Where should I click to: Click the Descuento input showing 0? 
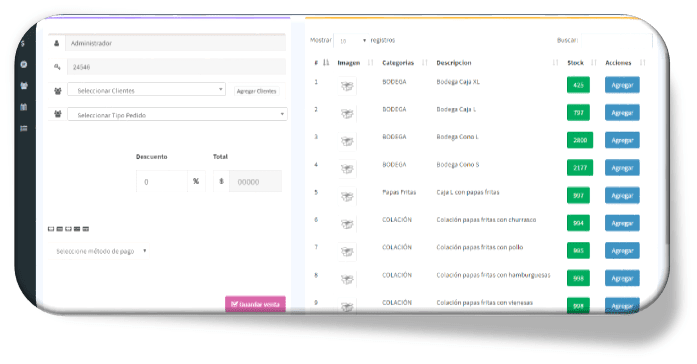click(162, 181)
